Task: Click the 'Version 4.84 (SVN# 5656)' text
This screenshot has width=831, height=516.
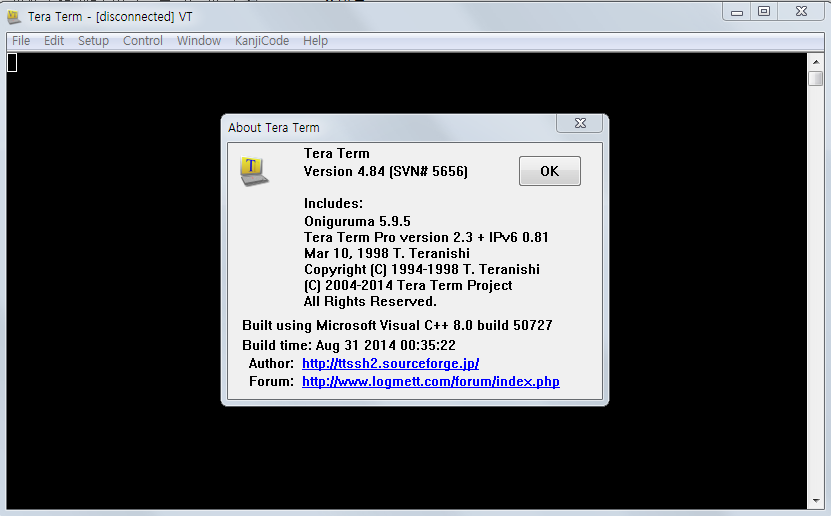Action: point(386,172)
